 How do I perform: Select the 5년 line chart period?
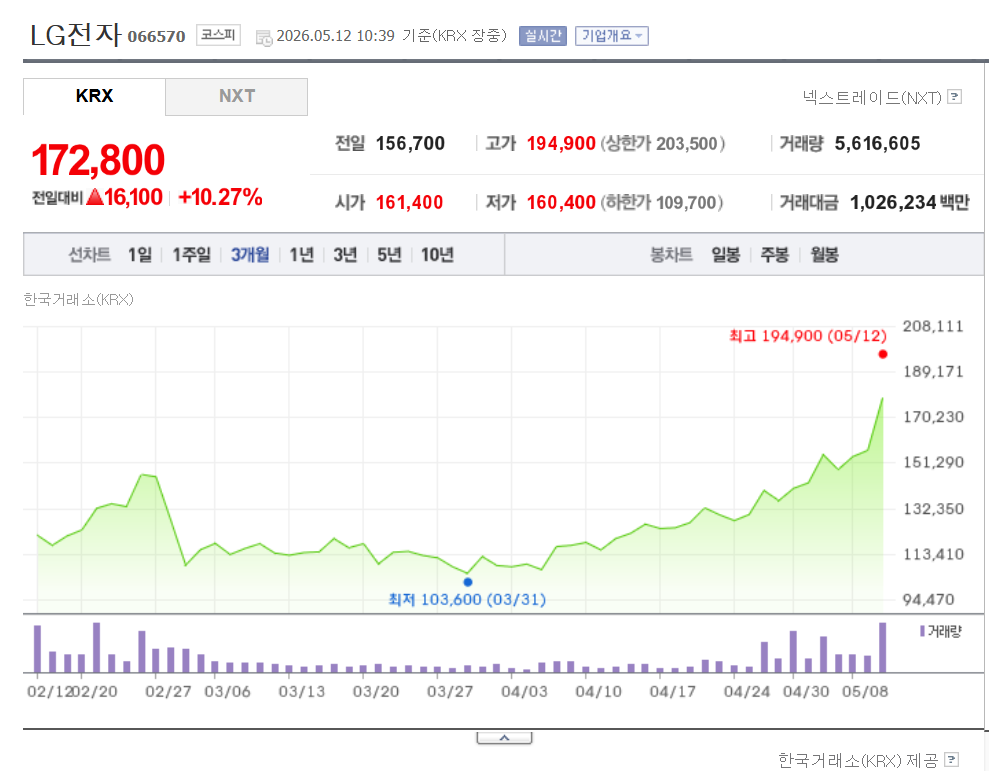(x=389, y=255)
